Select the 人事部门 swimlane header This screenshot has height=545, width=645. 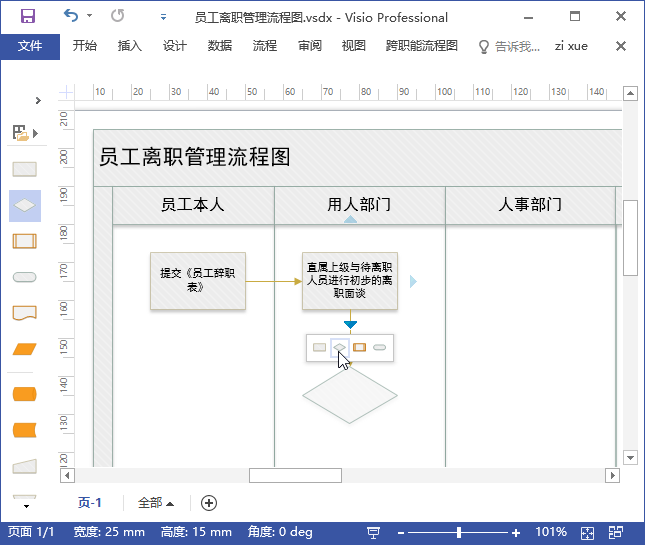tap(530, 205)
